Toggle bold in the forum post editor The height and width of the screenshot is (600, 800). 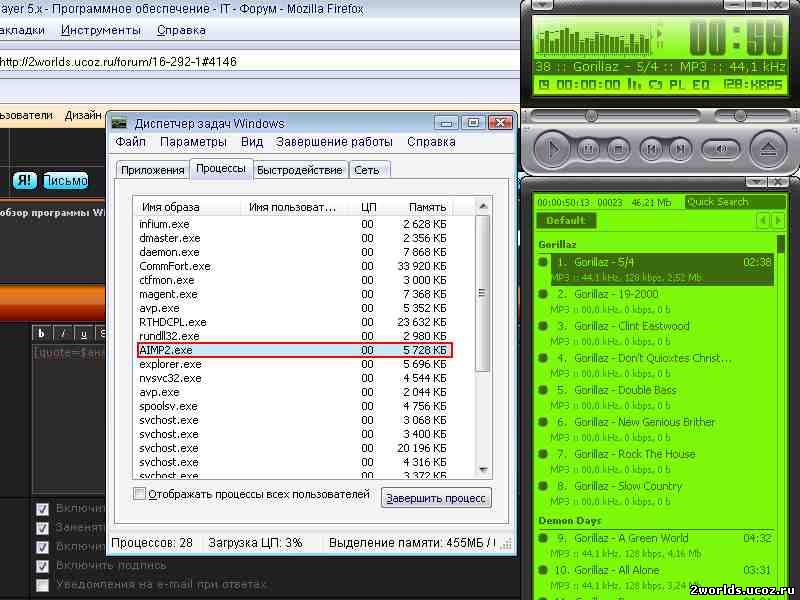[41, 334]
